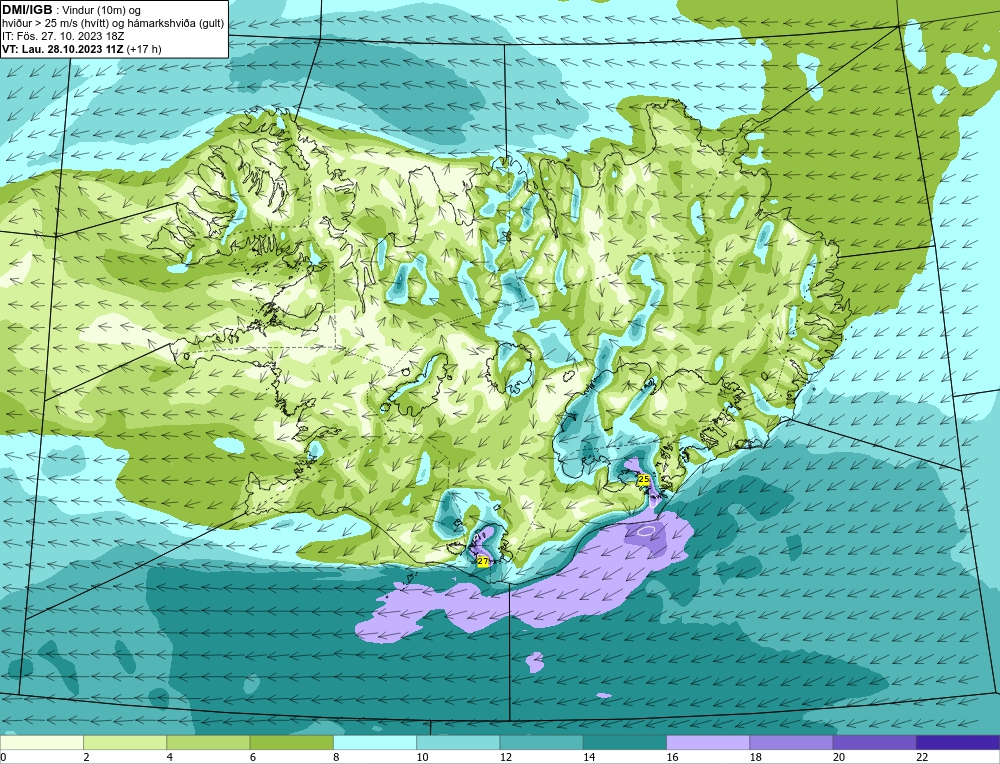Click the white gust contour in purple area
This screenshot has height=764, width=1000.
click(x=645, y=530)
